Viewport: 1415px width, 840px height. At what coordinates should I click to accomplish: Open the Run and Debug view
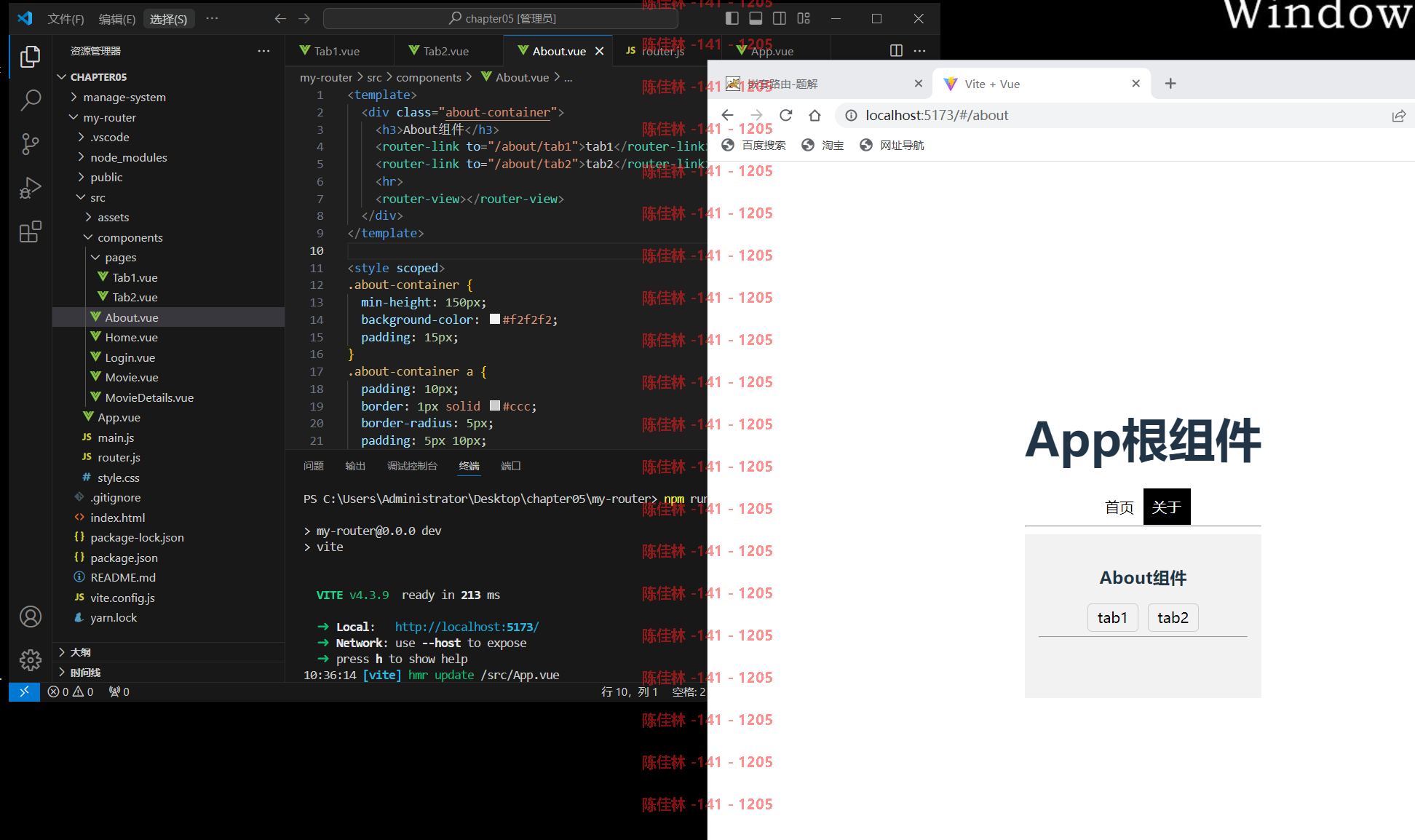coord(30,188)
